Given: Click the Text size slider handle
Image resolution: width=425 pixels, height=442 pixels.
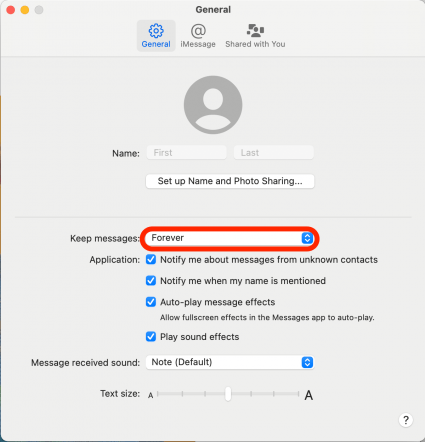Looking at the screenshot, I should 228,394.
